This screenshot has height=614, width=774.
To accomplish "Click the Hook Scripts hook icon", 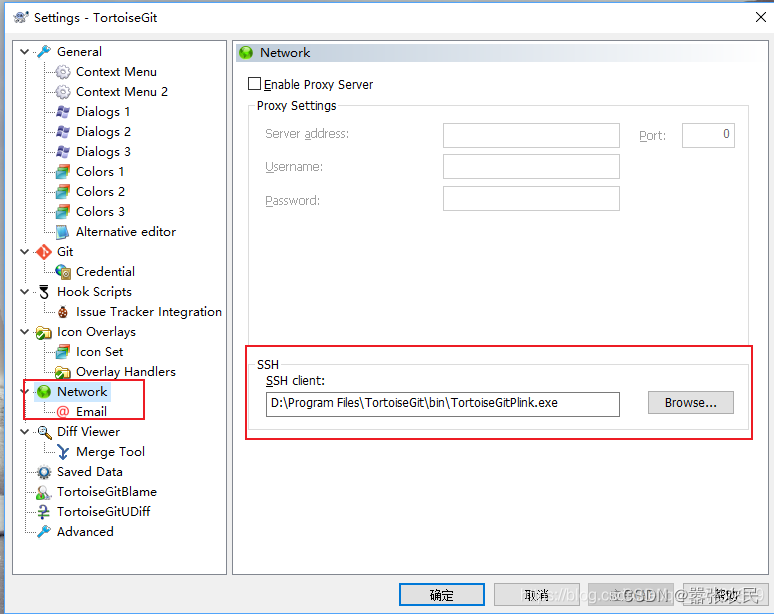I will click(x=44, y=292).
